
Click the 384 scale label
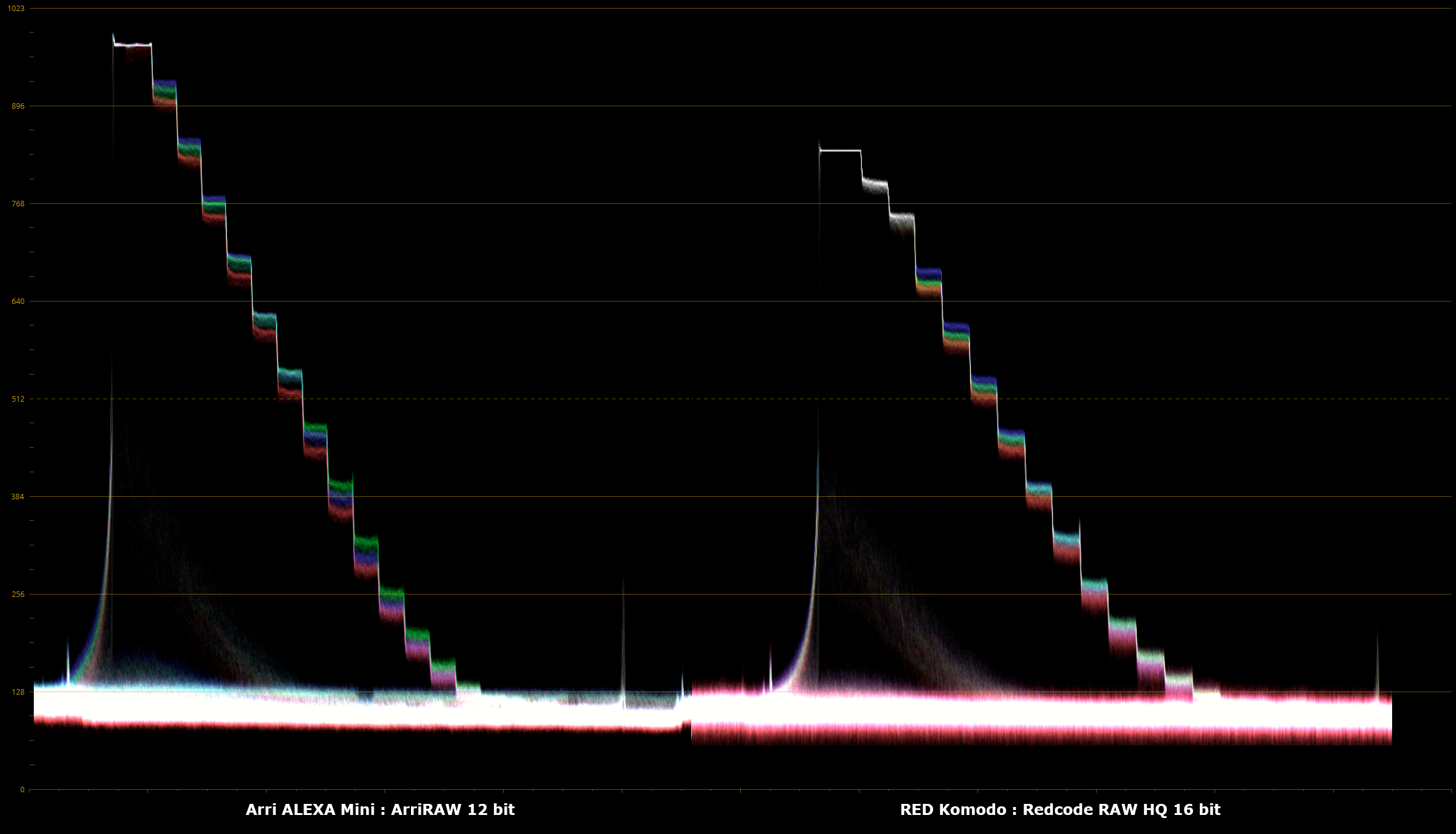[18, 497]
